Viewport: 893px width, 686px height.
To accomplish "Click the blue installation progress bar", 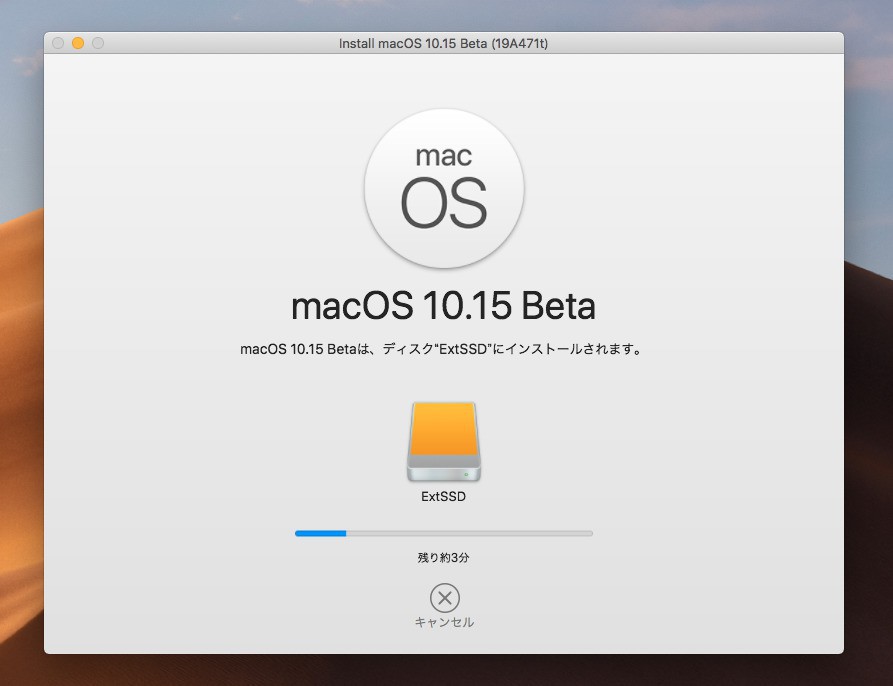I will tap(444, 533).
